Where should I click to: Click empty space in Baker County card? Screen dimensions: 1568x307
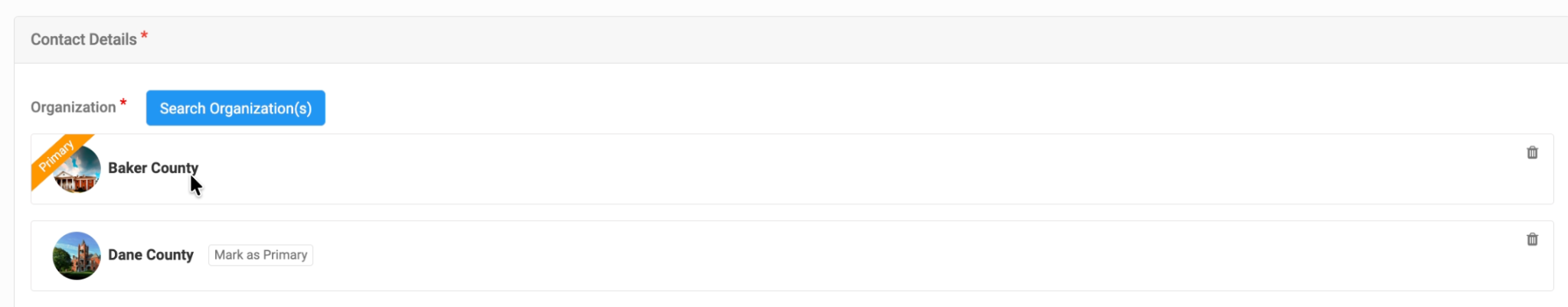click(766, 169)
